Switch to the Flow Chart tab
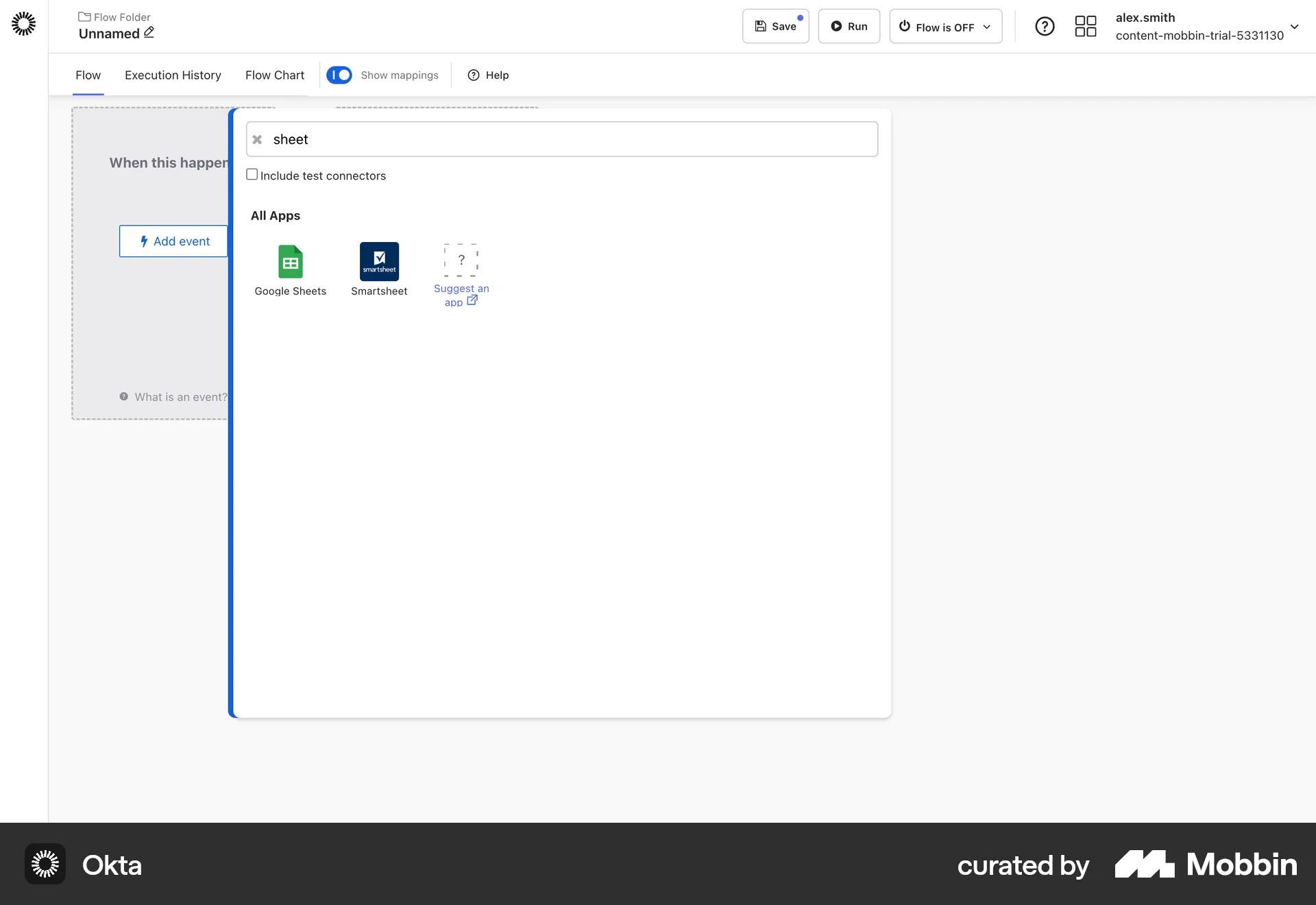Viewport: 1316px width, 905px height. 274,75
